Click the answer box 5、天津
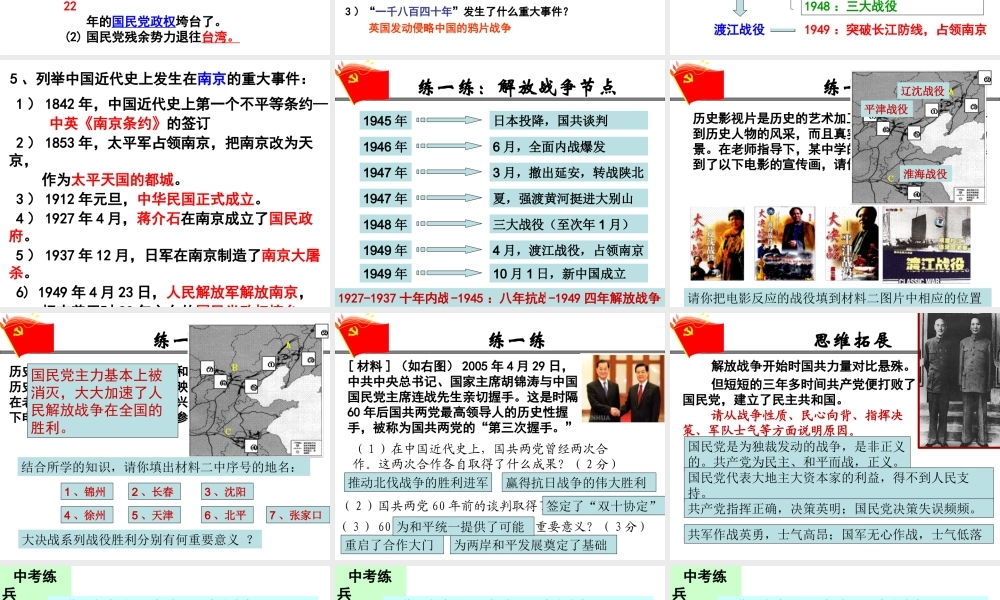Viewport: 1000px width, 600px height. tap(154, 515)
